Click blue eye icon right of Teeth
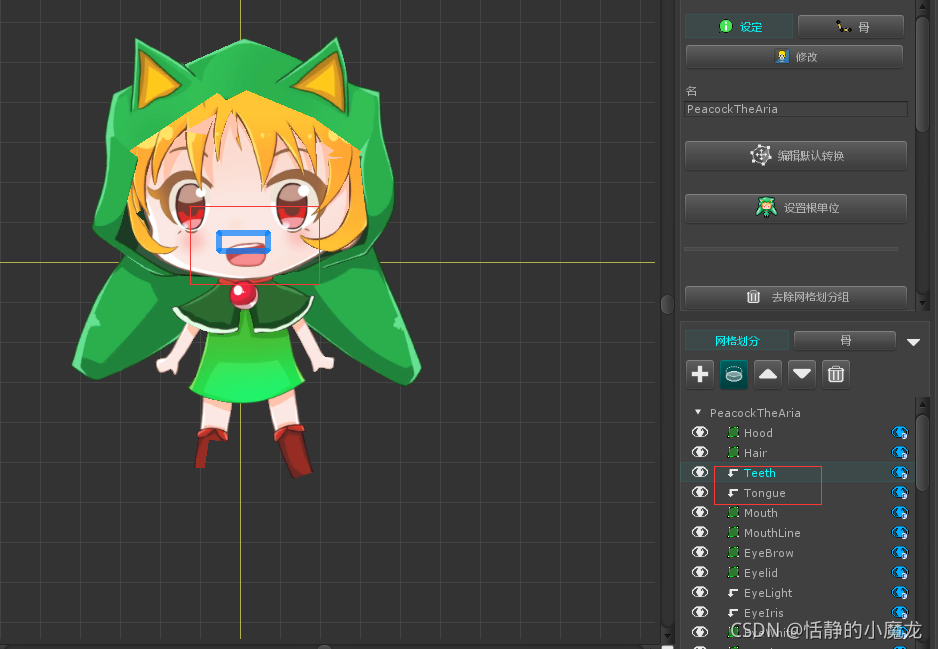The width and height of the screenshot is (938, 649). (900, 473)
